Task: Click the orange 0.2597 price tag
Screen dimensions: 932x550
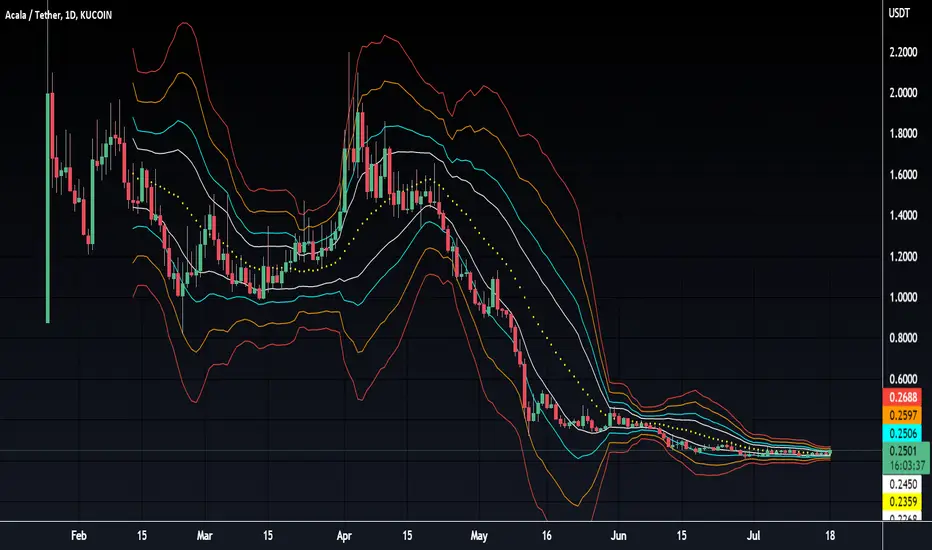Action: point(902,415)
